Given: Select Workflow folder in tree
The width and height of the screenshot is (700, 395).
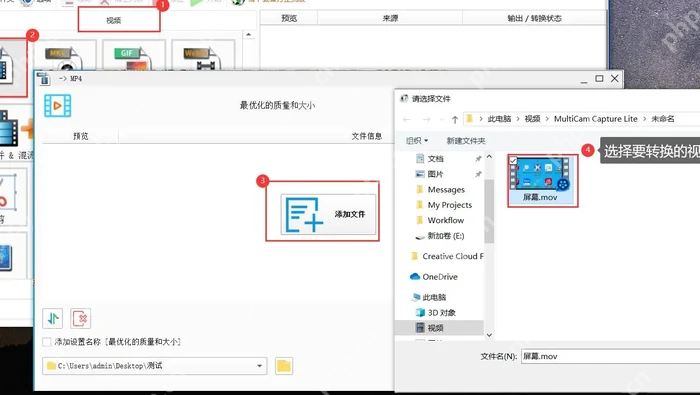Looking at the screenshot, I should pos(446,220).
